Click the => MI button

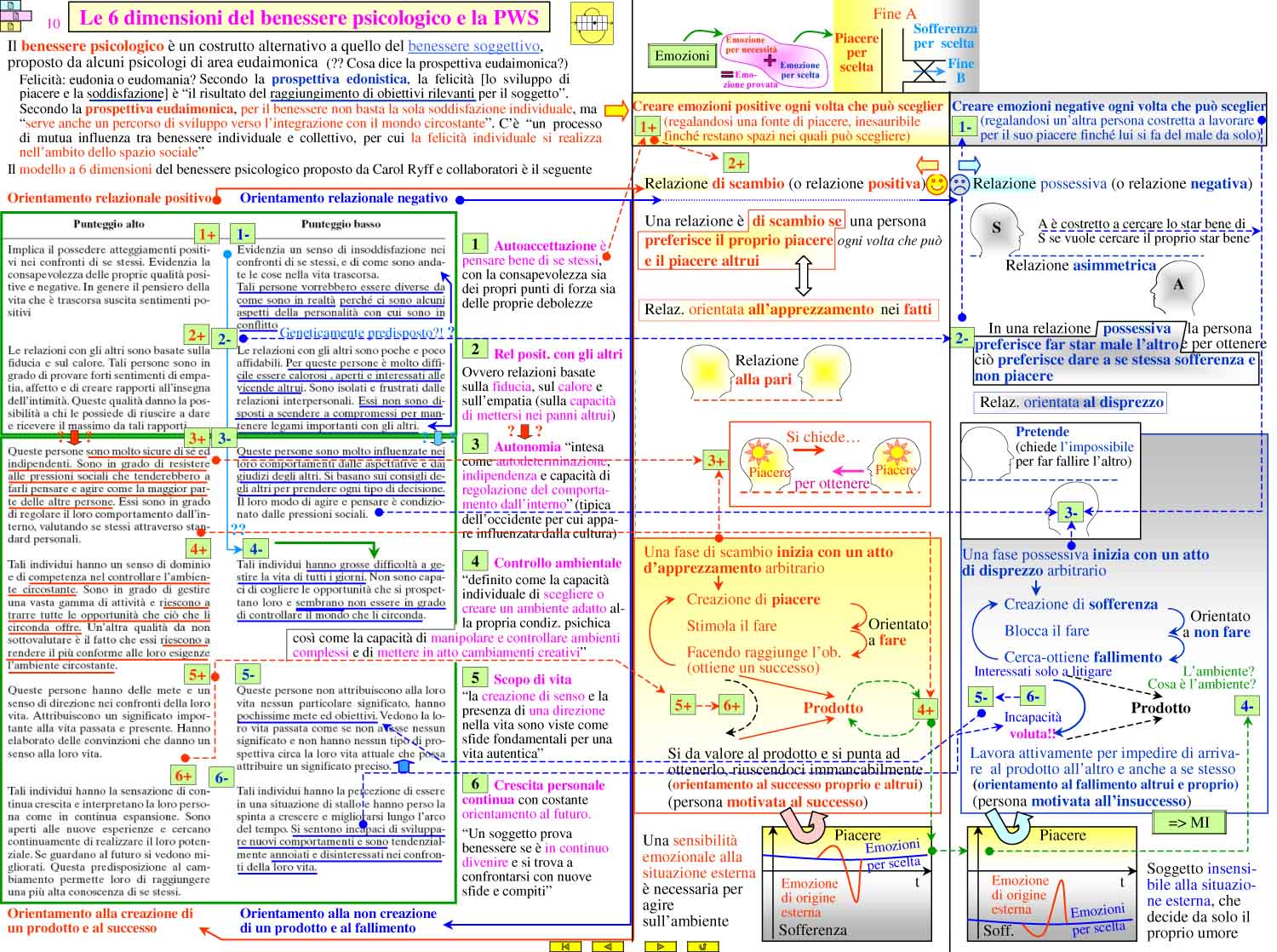(1188, 823)
